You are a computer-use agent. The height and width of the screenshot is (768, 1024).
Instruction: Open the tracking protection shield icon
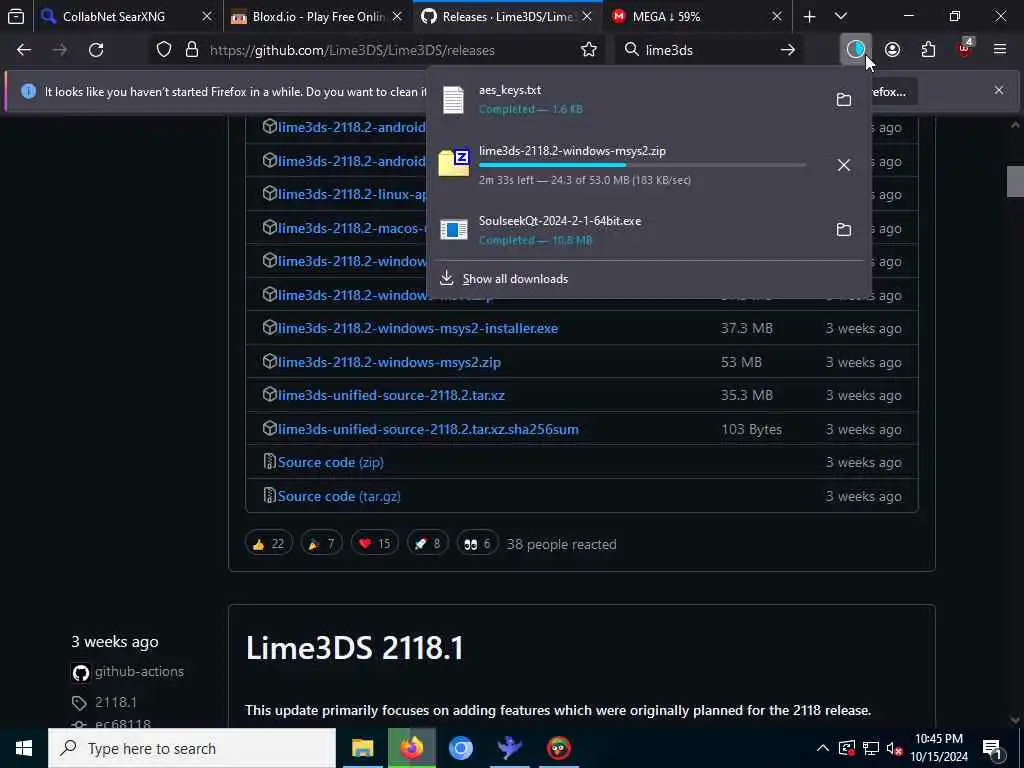coord(164,50)
